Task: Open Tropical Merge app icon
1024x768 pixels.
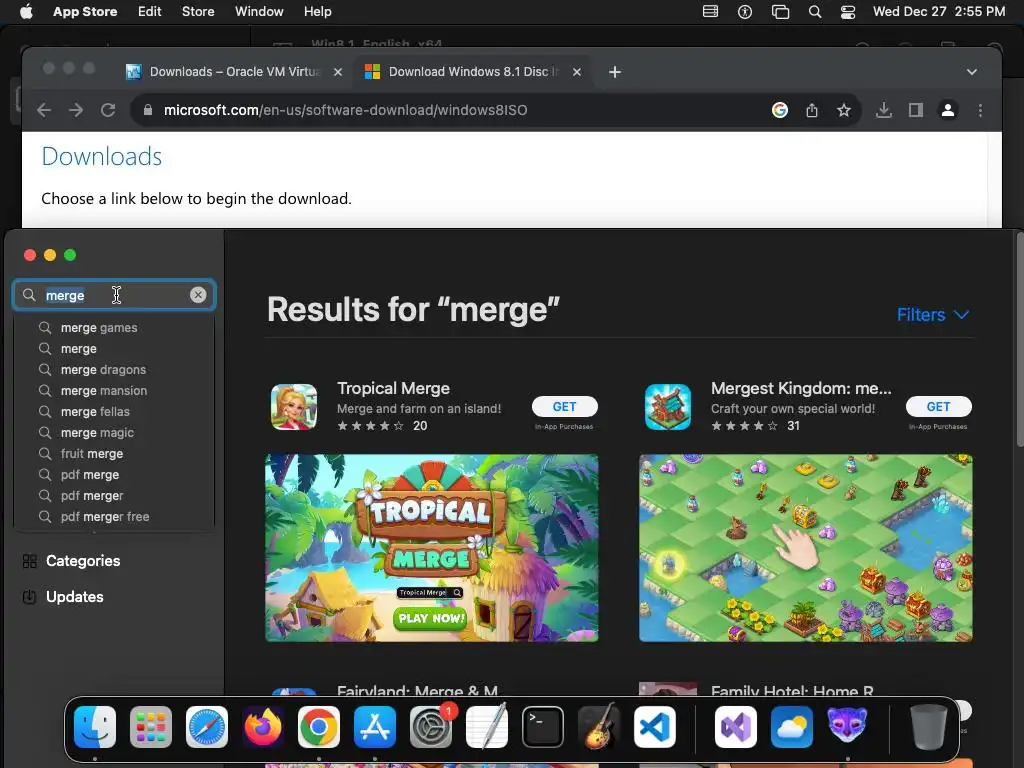Action: coord(294,407)
